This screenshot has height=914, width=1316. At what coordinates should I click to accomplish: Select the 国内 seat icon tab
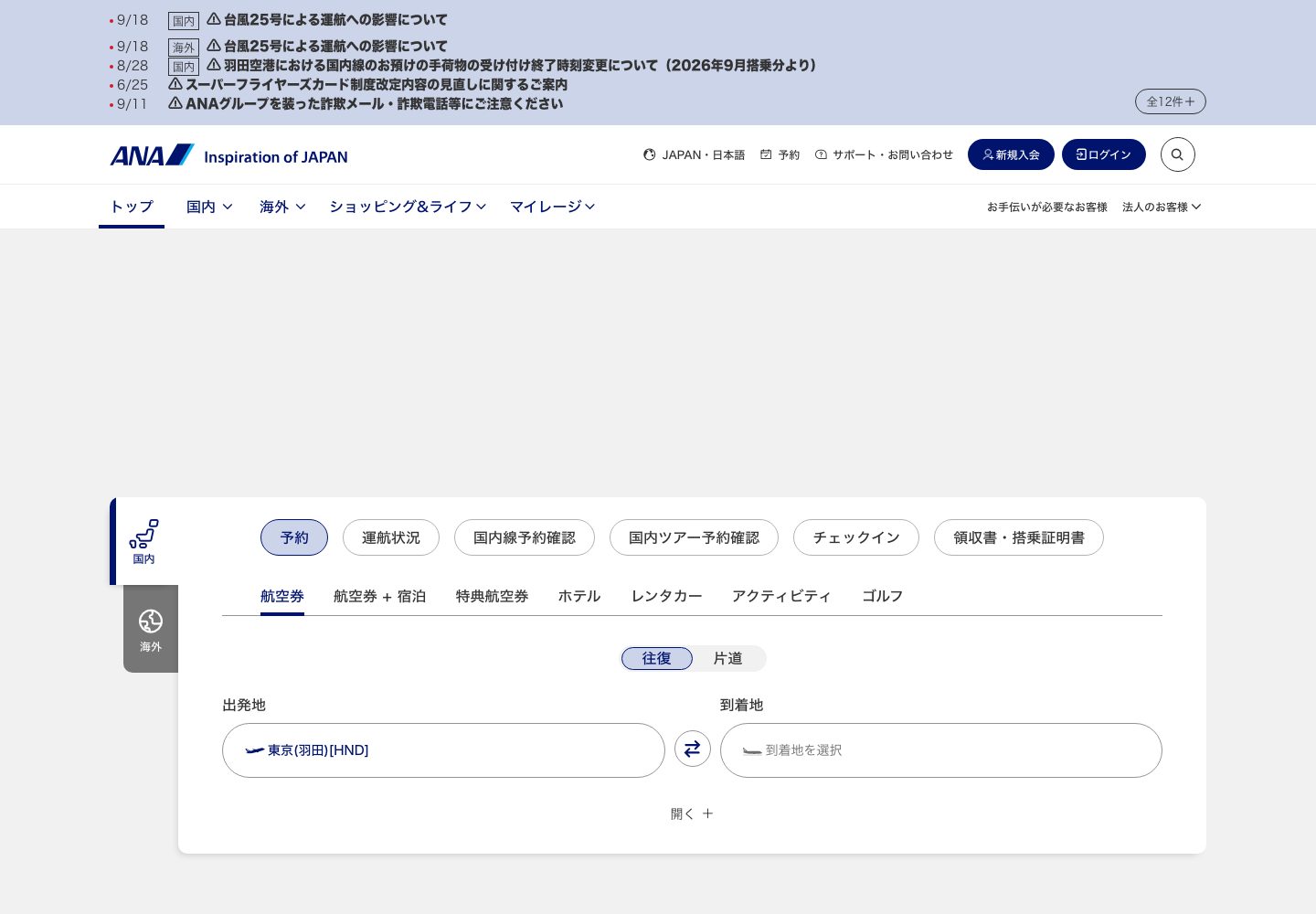tap(143, 541)
